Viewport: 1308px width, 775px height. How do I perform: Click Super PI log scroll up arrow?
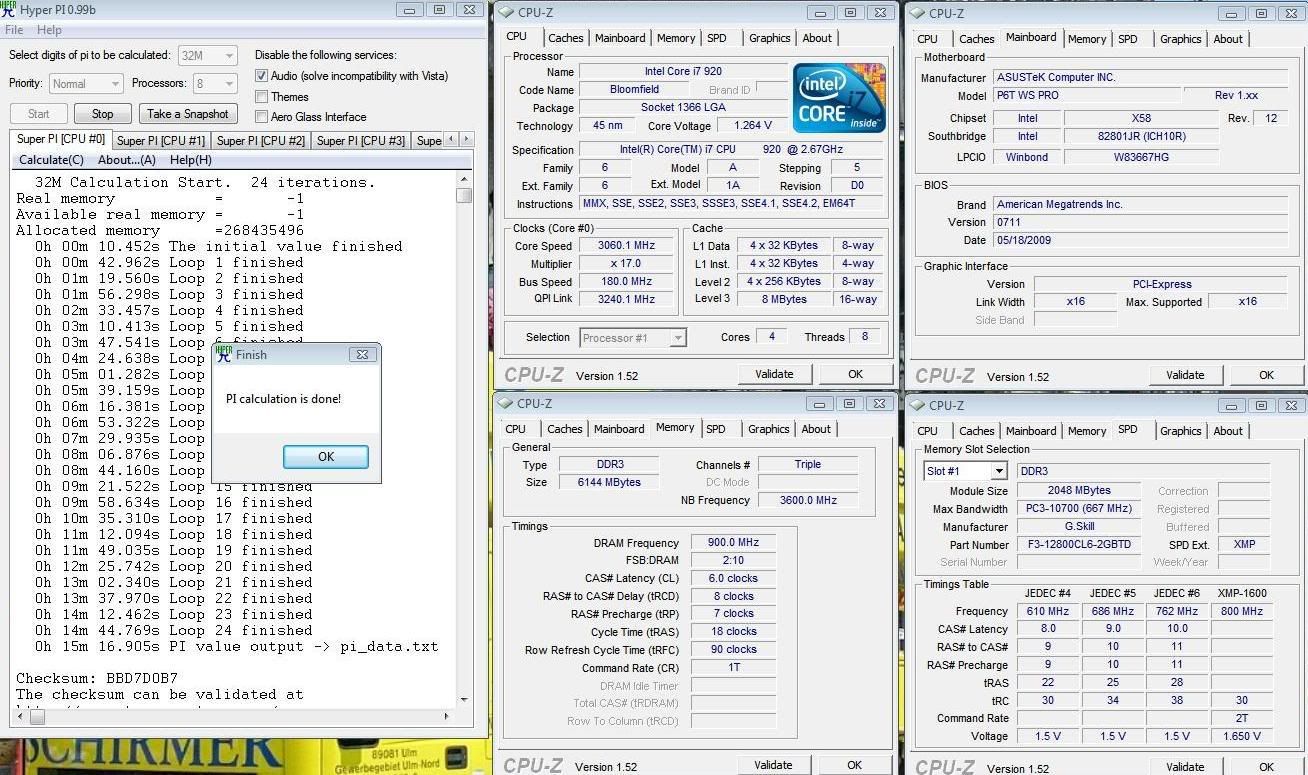click(x=464, y=179)
